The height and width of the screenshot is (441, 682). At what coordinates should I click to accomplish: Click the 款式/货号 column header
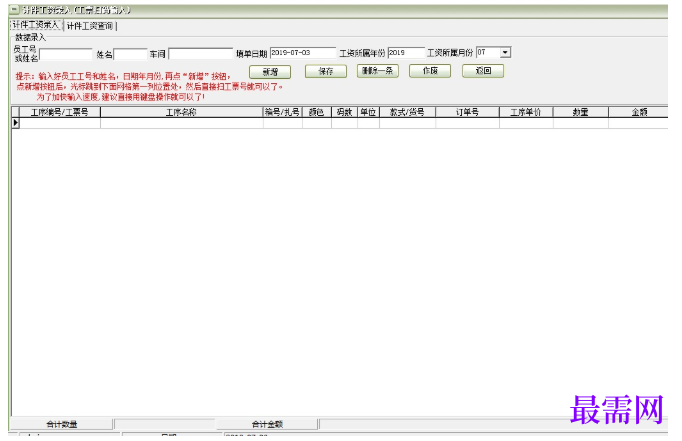point(408,112)
